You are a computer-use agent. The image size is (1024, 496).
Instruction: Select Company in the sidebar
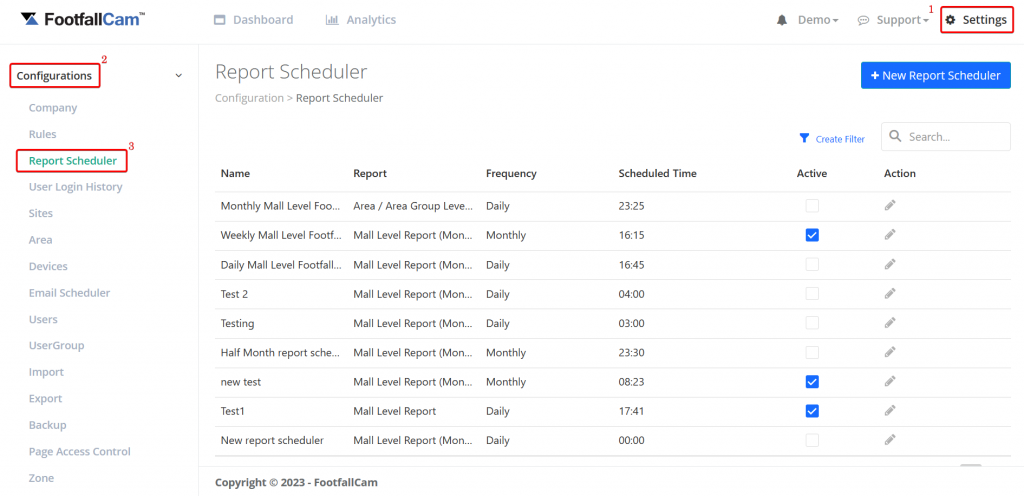click(x=53, y=108)
